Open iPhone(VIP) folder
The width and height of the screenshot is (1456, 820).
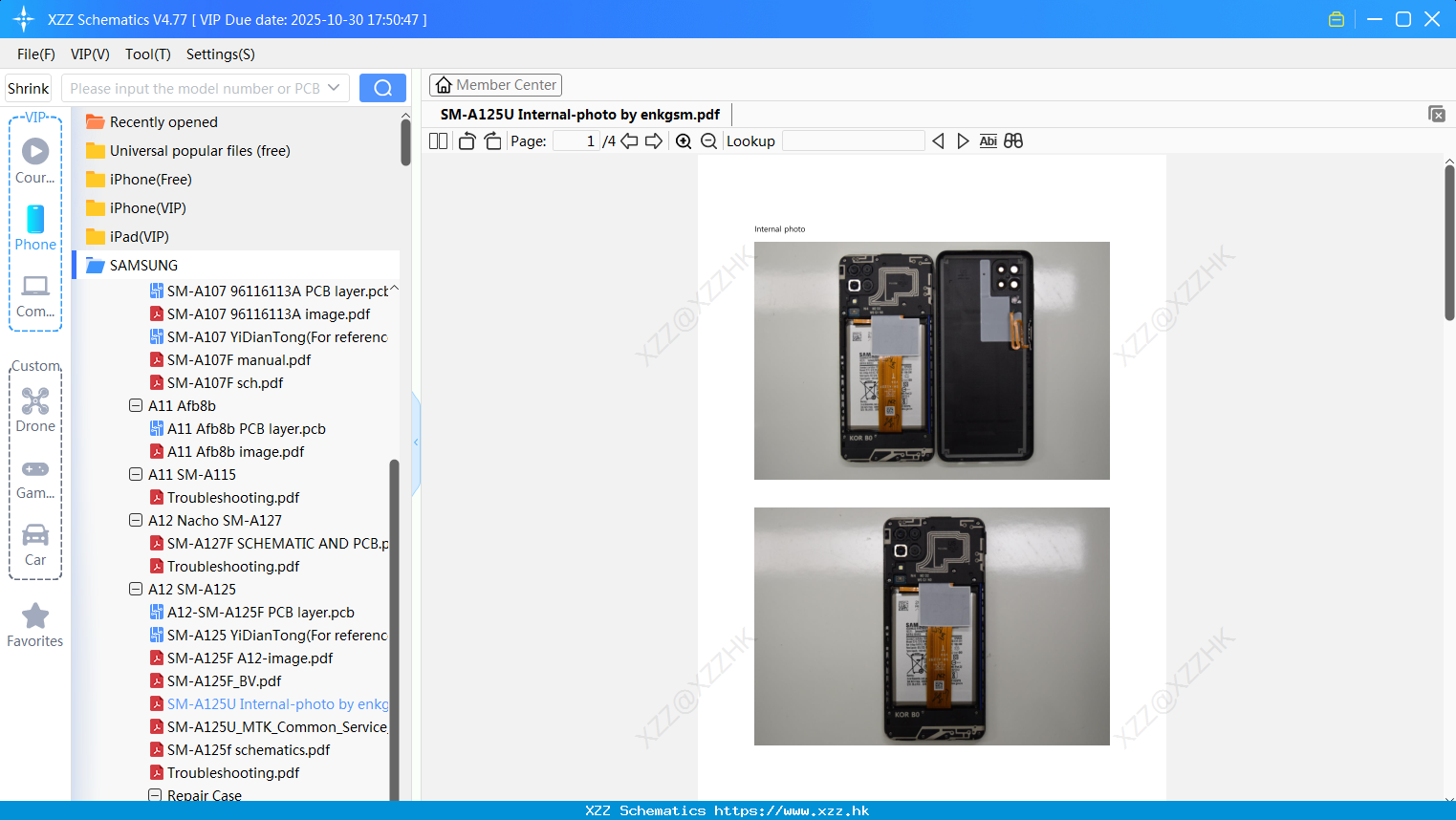point(147,207)
